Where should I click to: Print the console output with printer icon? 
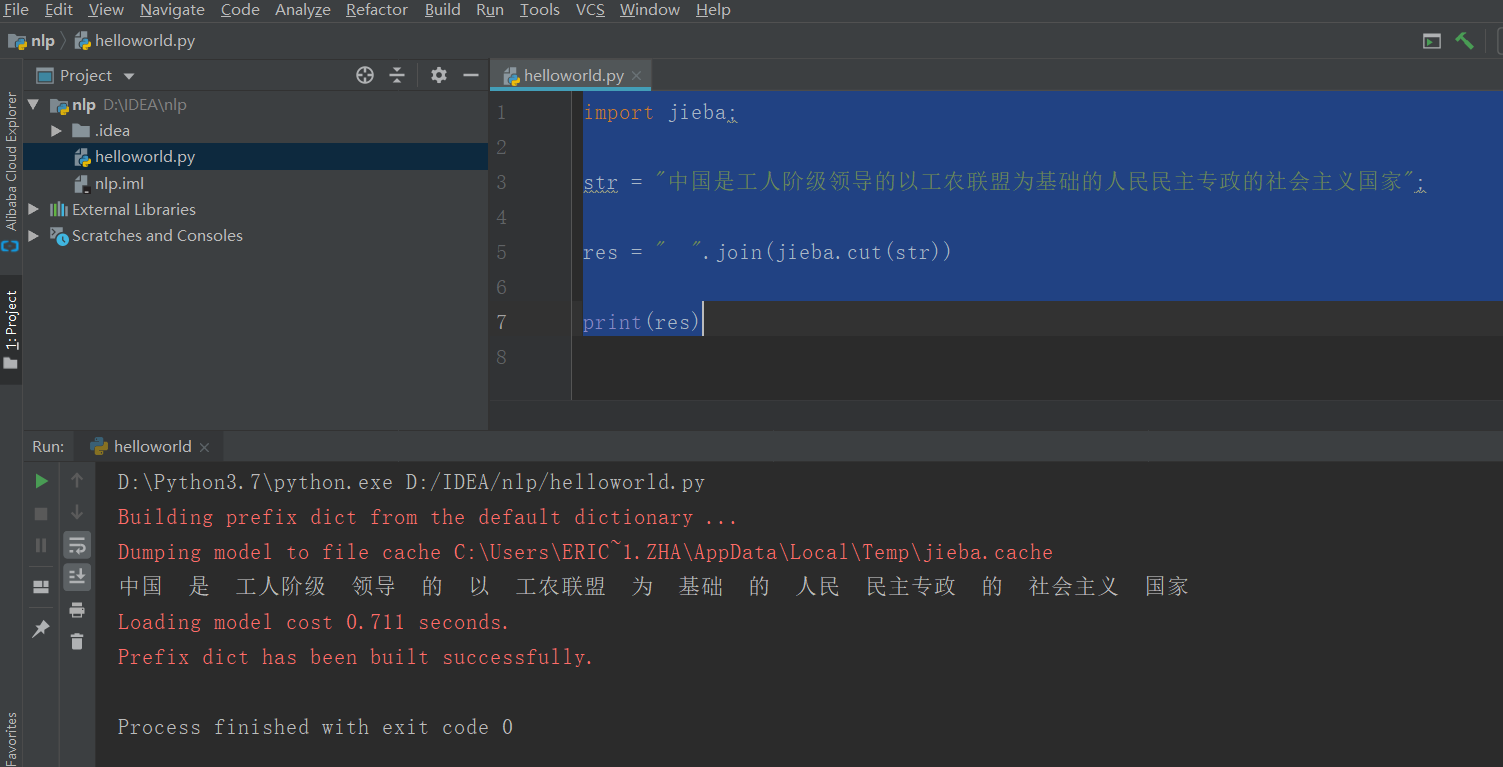click(77, 610)
